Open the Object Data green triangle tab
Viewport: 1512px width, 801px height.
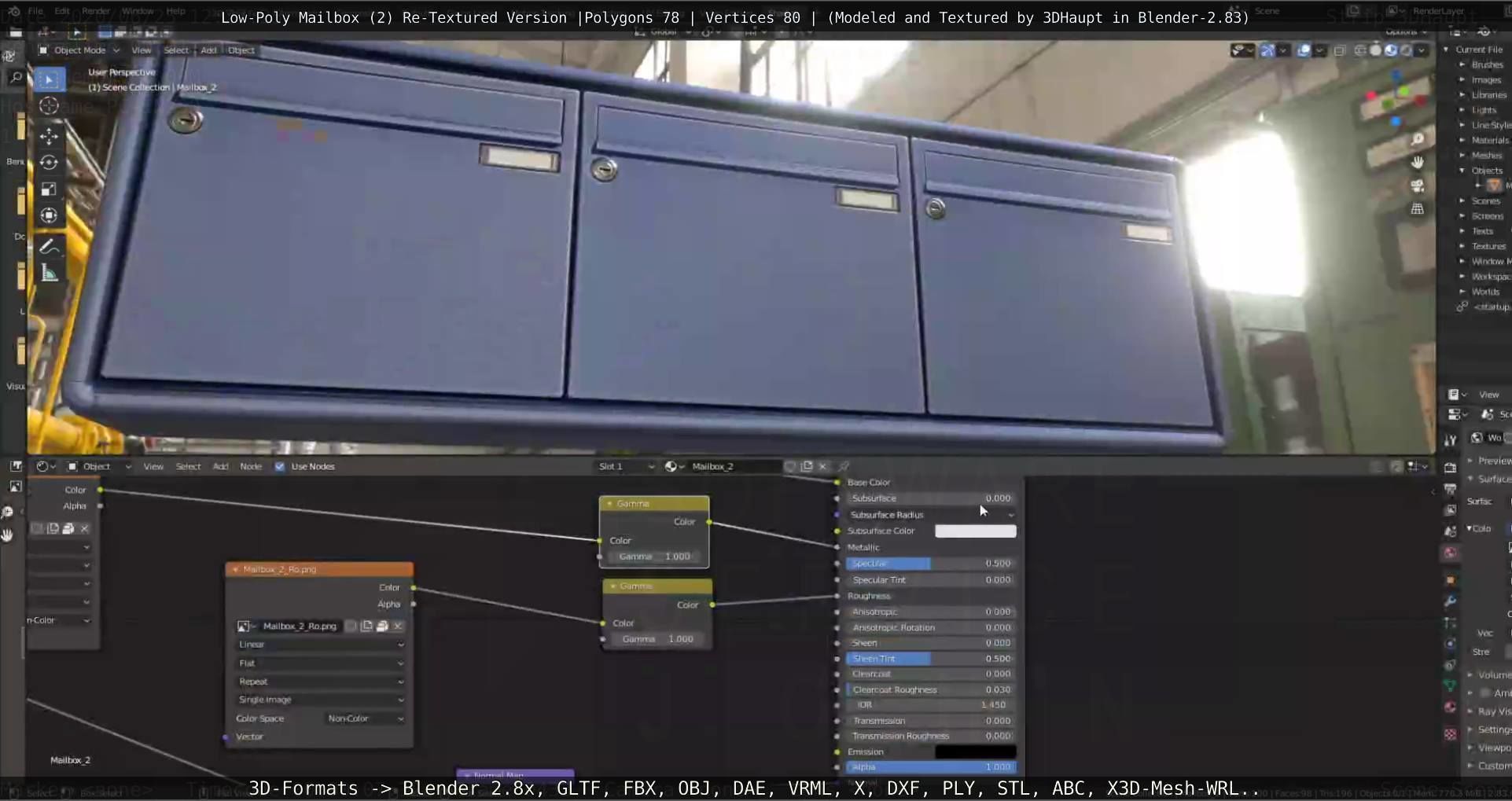pyautogui.click(x=1451, y=685)
